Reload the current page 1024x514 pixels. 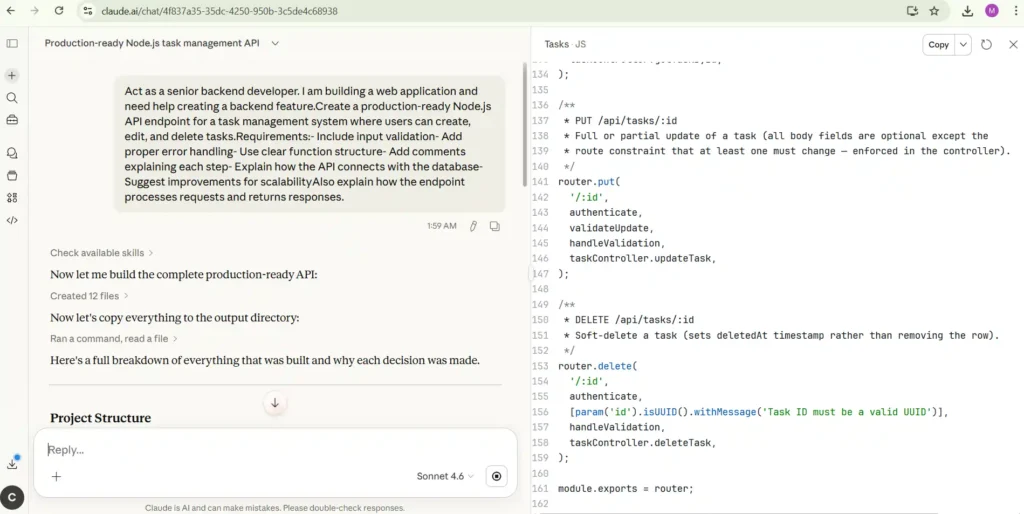tap(59, 10)
